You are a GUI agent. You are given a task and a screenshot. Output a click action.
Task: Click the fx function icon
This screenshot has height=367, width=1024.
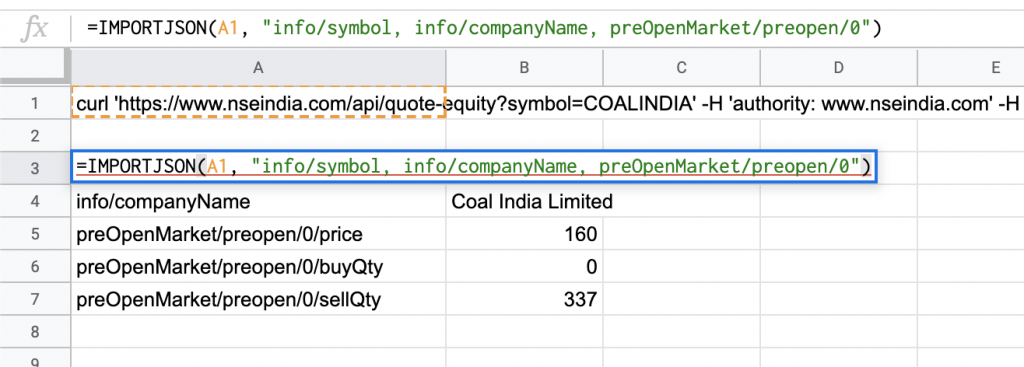[33, 28]
